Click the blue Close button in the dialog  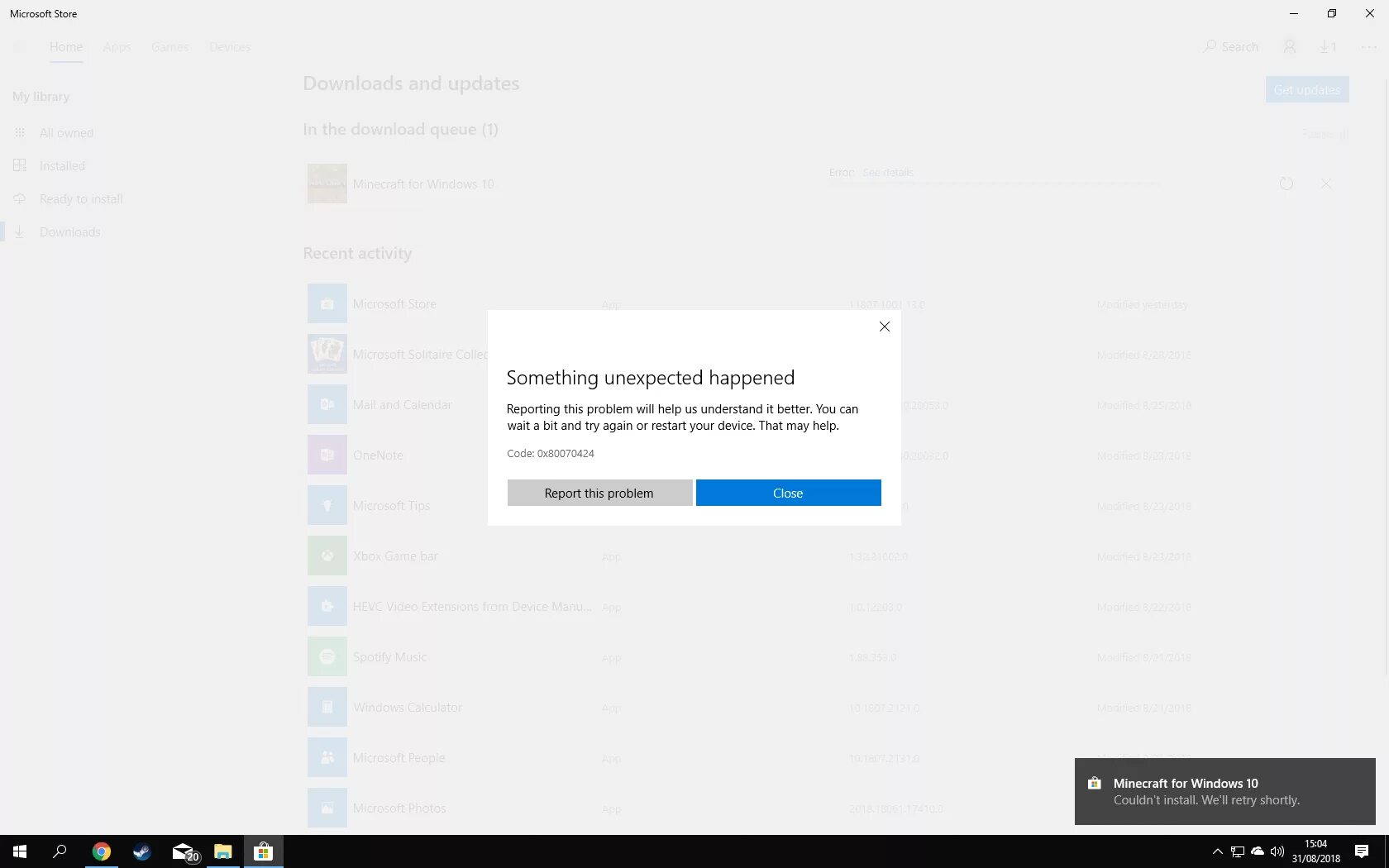[x=788, y=493]
